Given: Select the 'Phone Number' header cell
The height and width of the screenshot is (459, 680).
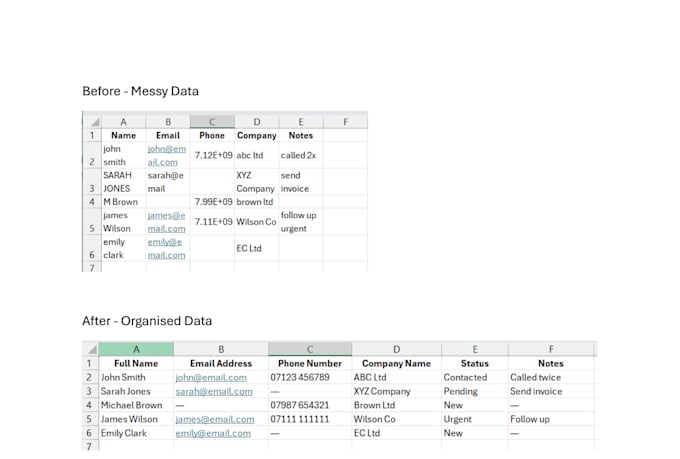Looking at the screenshot, I should coord(310,363).
